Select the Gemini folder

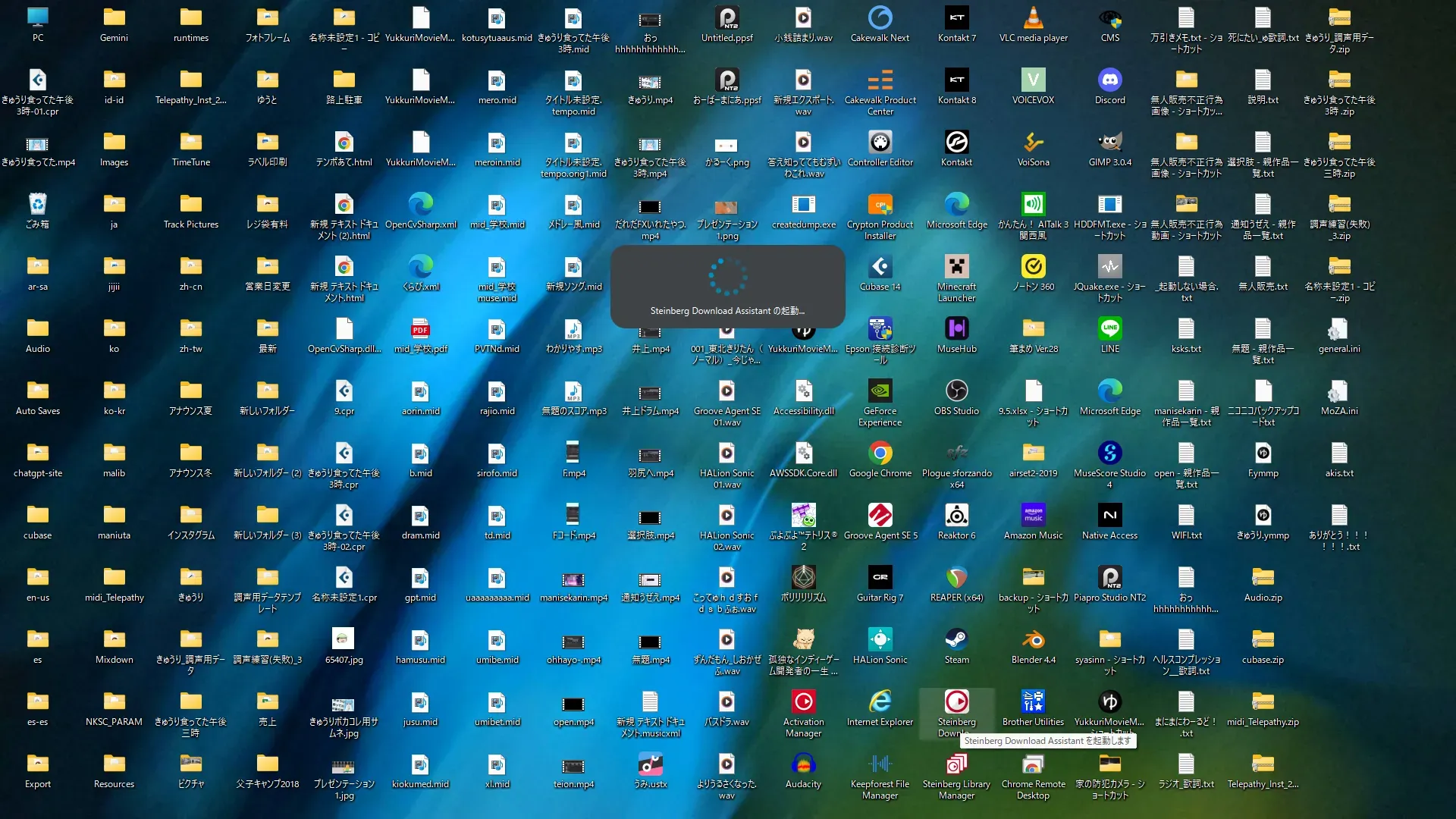[114, 18]
